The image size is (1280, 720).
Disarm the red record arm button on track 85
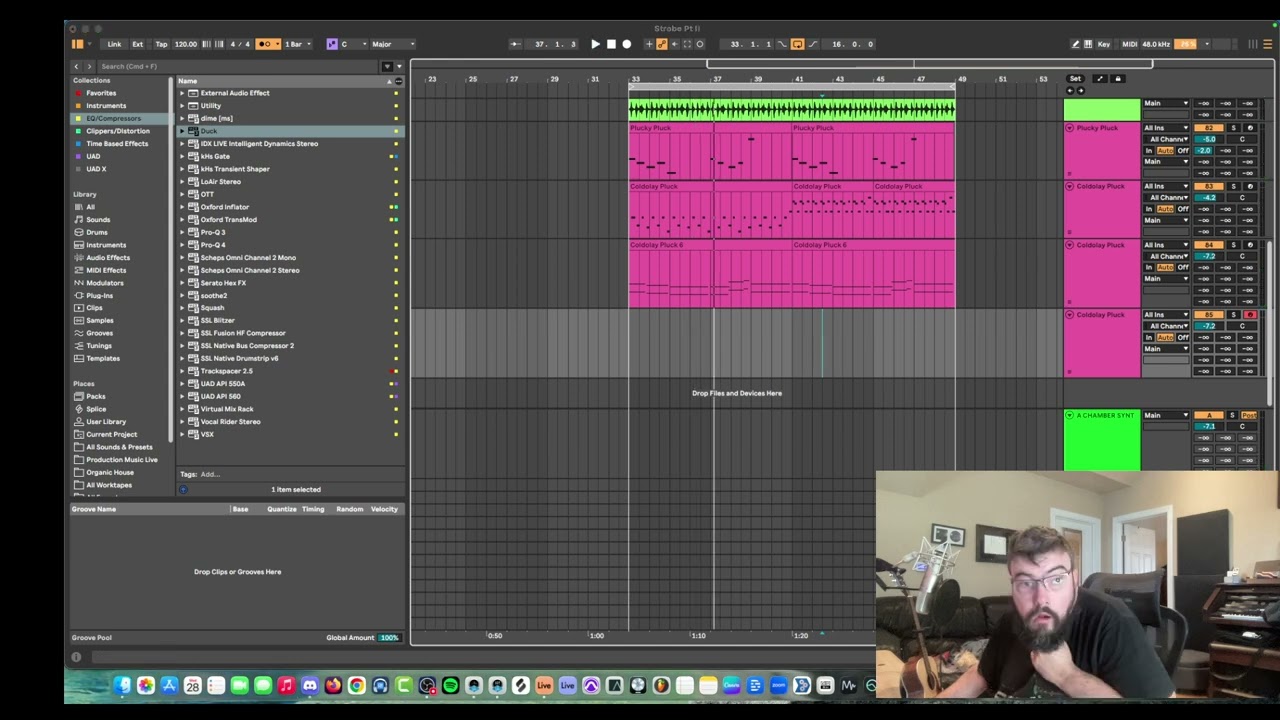click(1249, 315)
